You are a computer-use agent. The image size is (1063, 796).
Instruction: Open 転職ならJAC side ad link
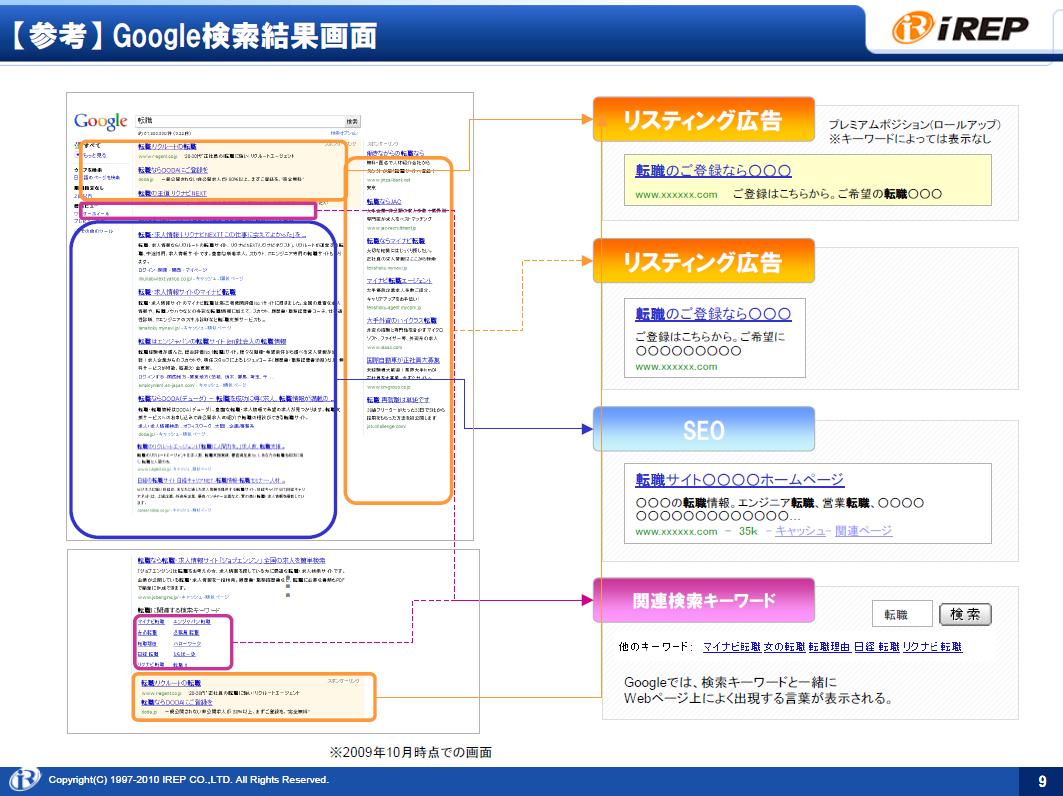(x=384, y=201)
